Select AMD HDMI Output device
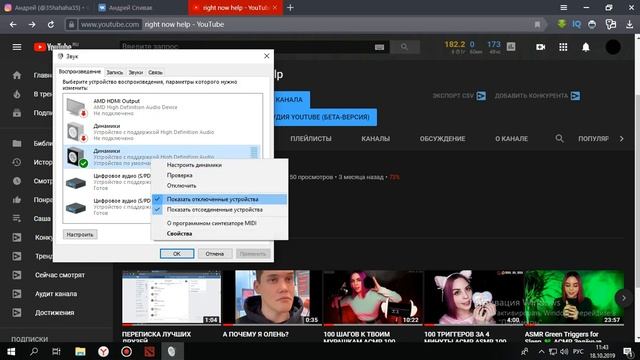The image size is (640, 360). point(162,107)
